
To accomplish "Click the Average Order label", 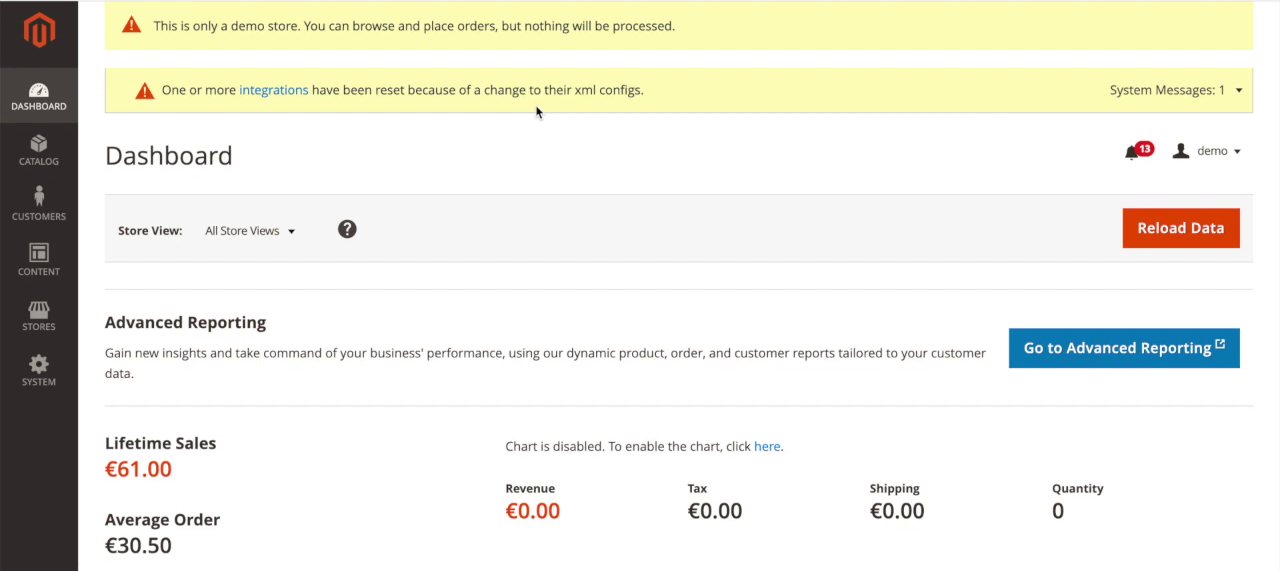I will coord(163,520).
